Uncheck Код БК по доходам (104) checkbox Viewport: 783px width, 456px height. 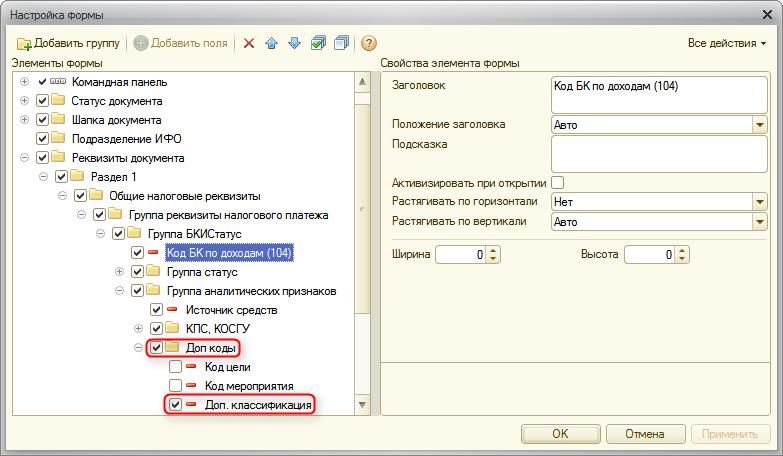click(137, 253)
